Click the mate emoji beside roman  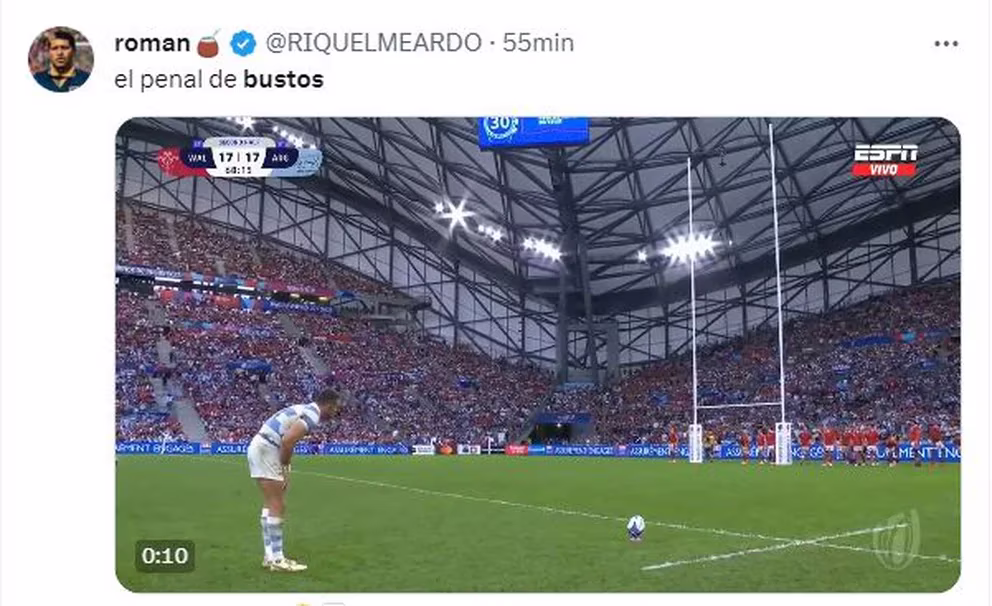(208, 43)
